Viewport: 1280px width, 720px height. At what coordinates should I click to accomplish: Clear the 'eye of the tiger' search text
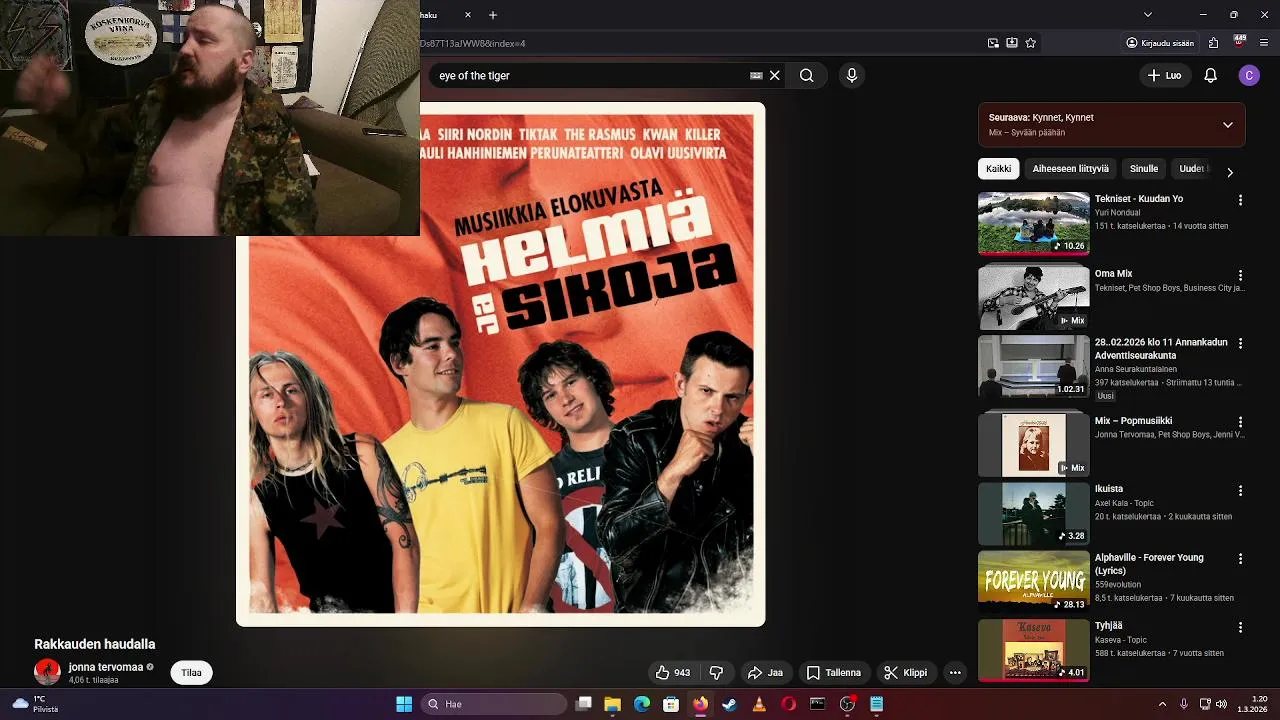pyautogui.click(x=775, y=75)
